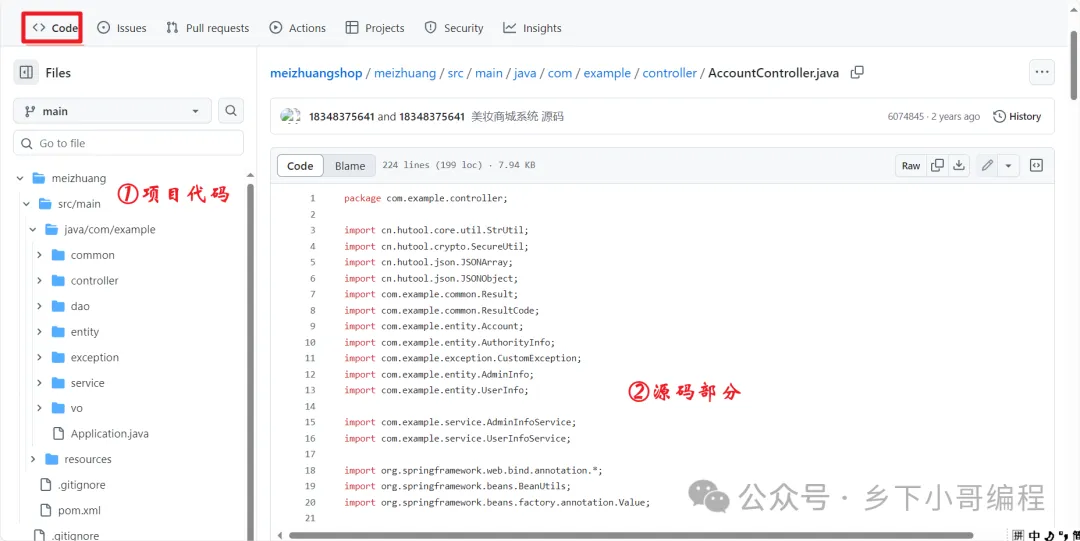This screenshot has width=1080, height=541.
Task: Expand the dao folder
Action: [x=39, y=306]
